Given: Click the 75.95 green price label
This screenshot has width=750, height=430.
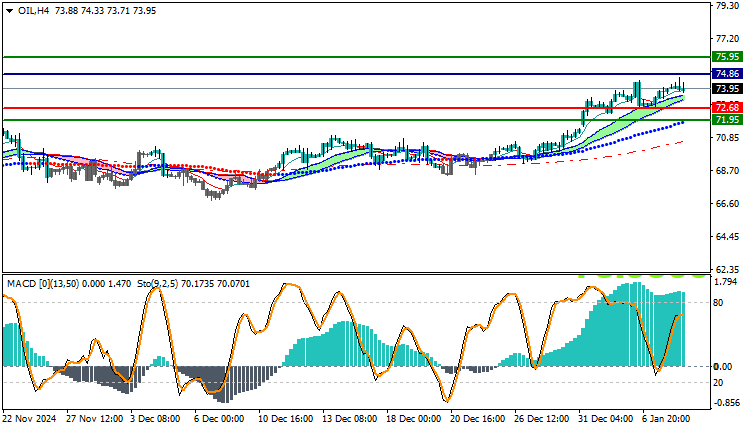Looking at the screenshot, I should (727, 56).
